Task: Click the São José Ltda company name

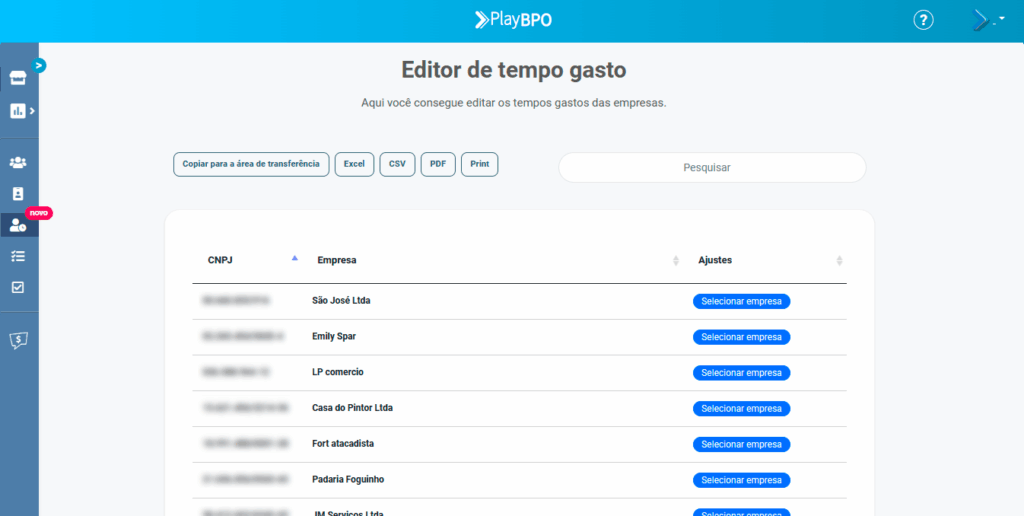Action: (341, 300)
